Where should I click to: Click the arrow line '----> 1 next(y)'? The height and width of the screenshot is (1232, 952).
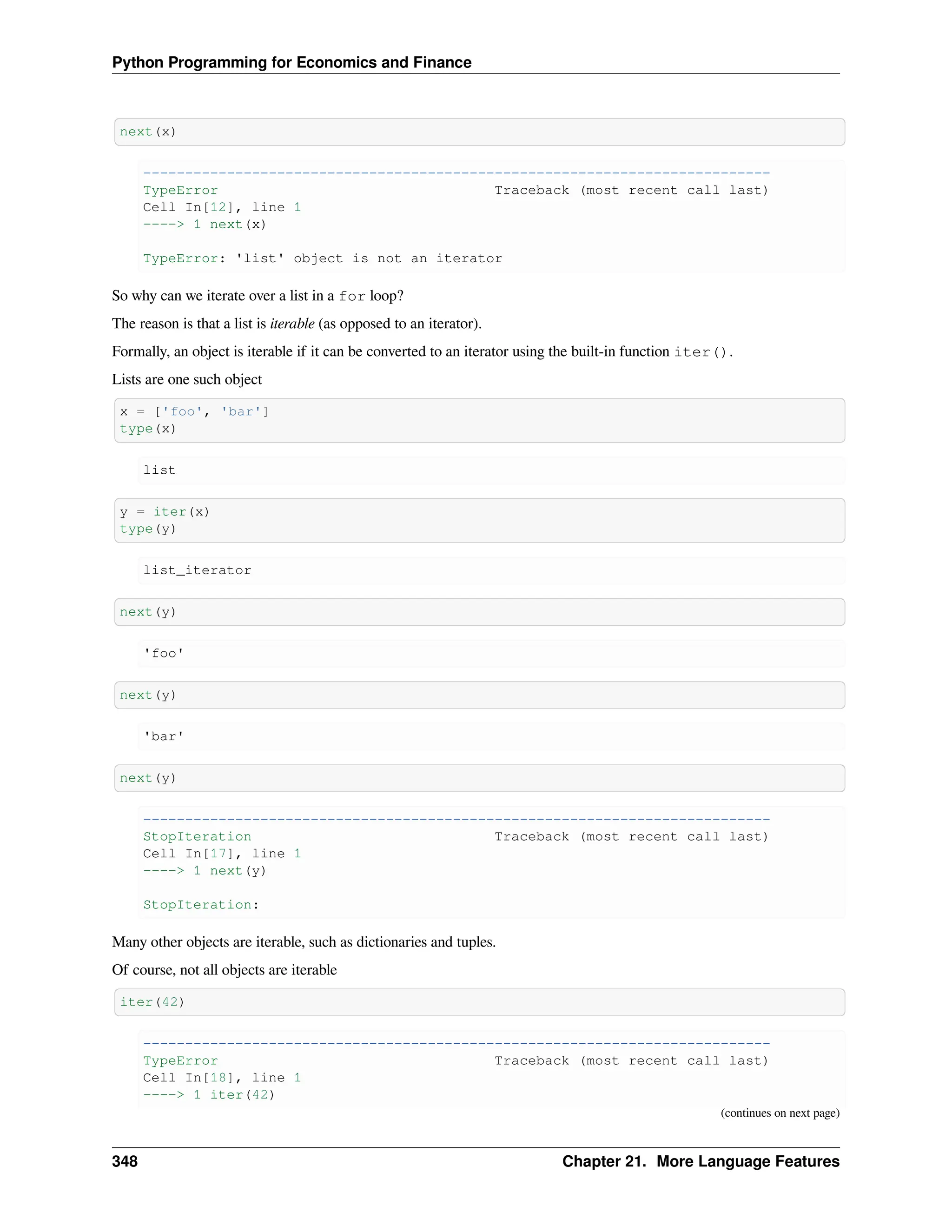pyautogui.click(x=205, y=870)
